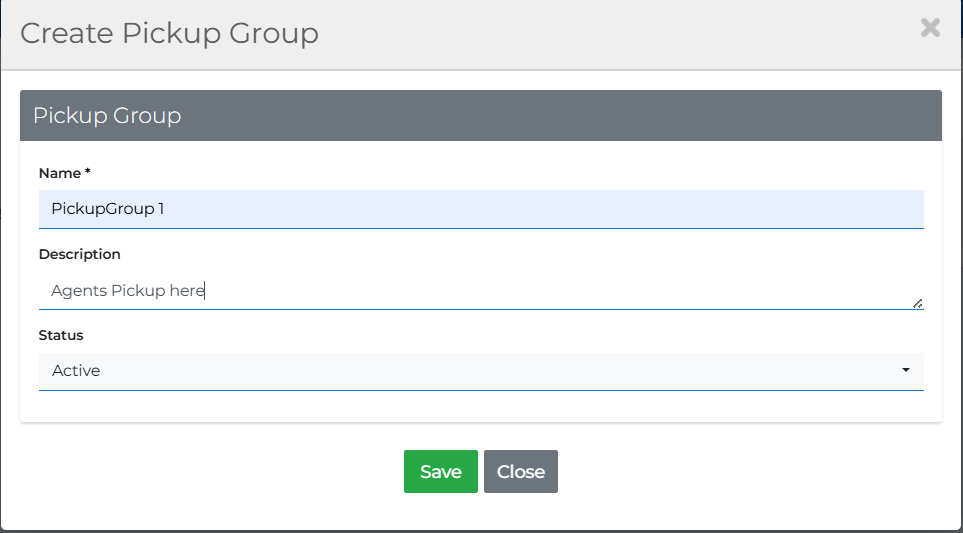This screenshot has height=533, width=963.
Task: Dismiss the dialog with the X icon
Action: tap(930, 28)
